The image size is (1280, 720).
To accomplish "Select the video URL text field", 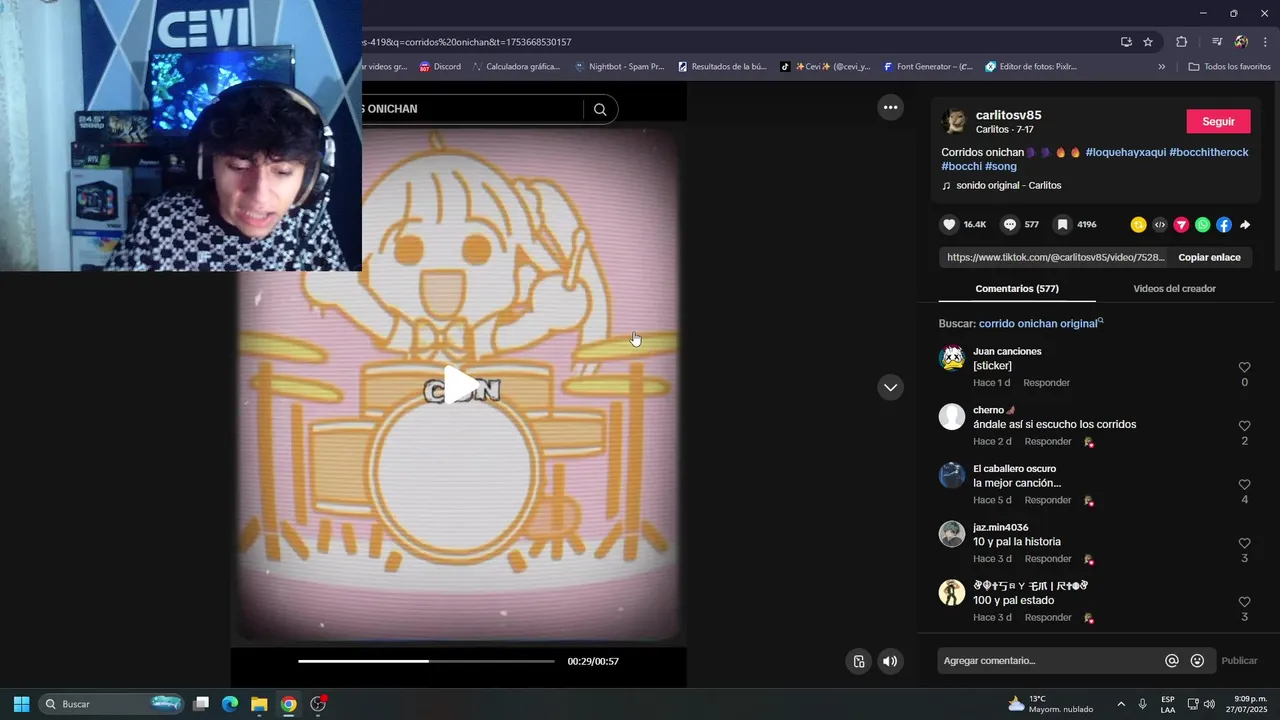I will pos(1055,257).
